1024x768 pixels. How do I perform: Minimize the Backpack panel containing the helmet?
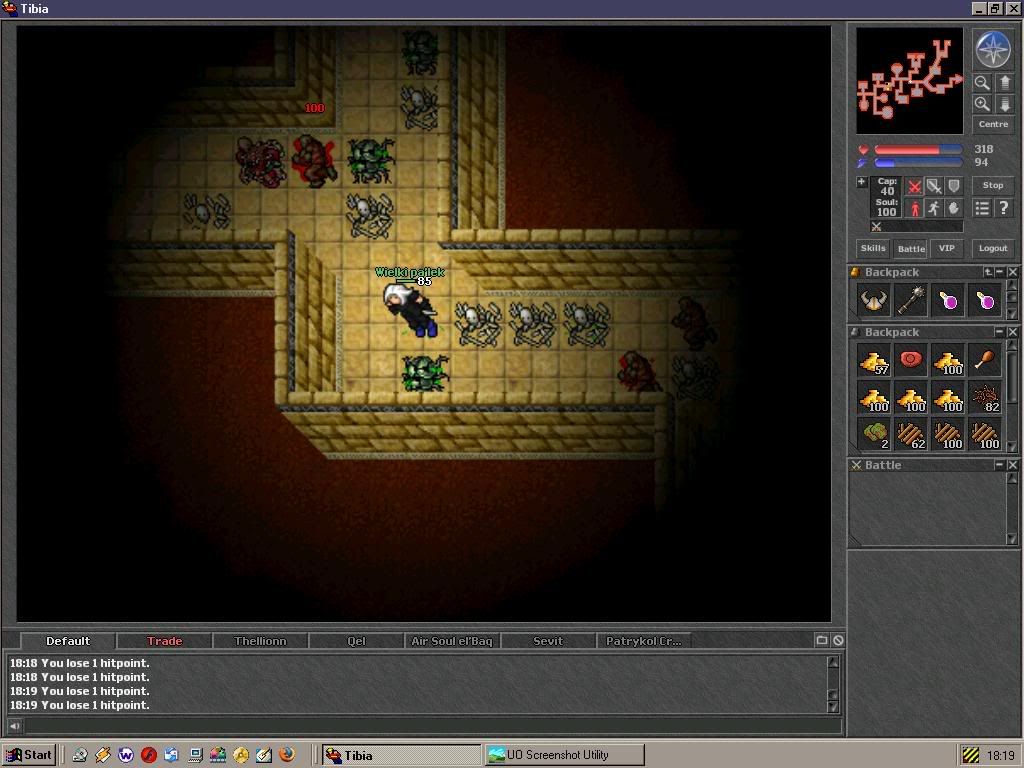(1000, 272)
